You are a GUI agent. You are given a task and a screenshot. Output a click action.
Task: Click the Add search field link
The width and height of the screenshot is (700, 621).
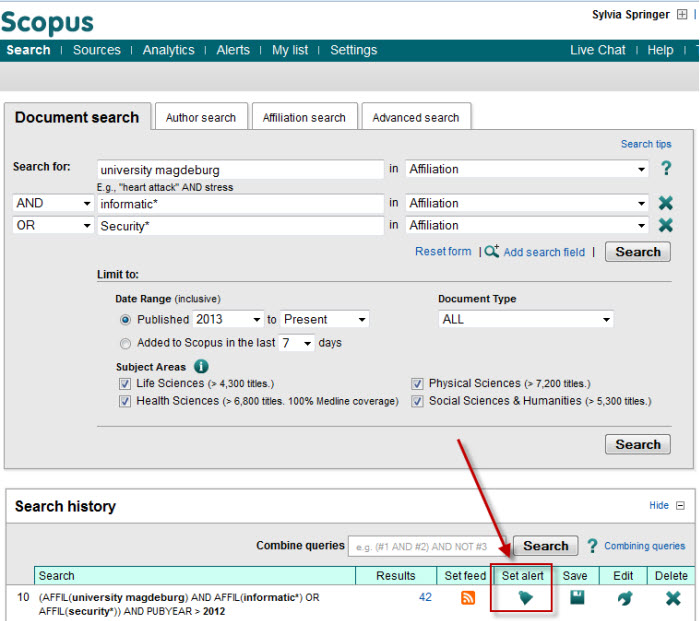(x=544, y=252)
